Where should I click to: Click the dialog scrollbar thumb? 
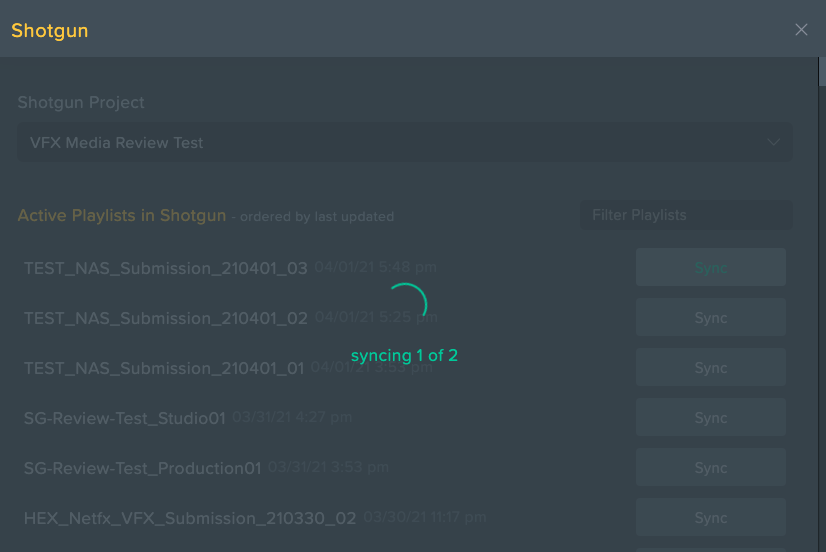(822, 72)
